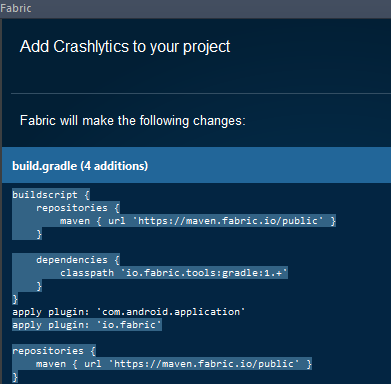The height and width of the screenshot is (384, 391).
Task: Click 'Fabric will make the following changes:' text
Action: point(132,120)
